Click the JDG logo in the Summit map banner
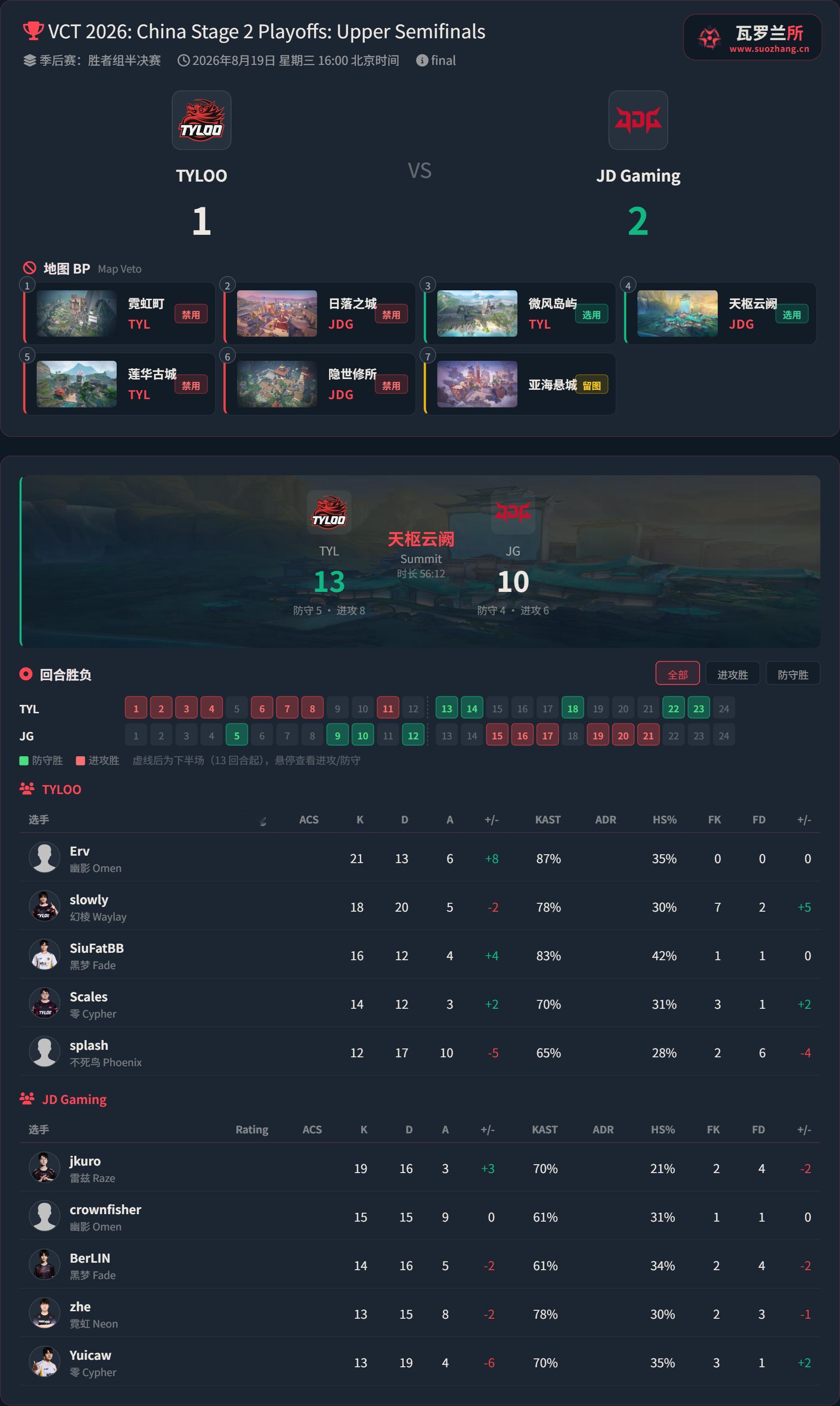Image resolution: width=840 pixels, height=1406 pixels. [513, 512]
